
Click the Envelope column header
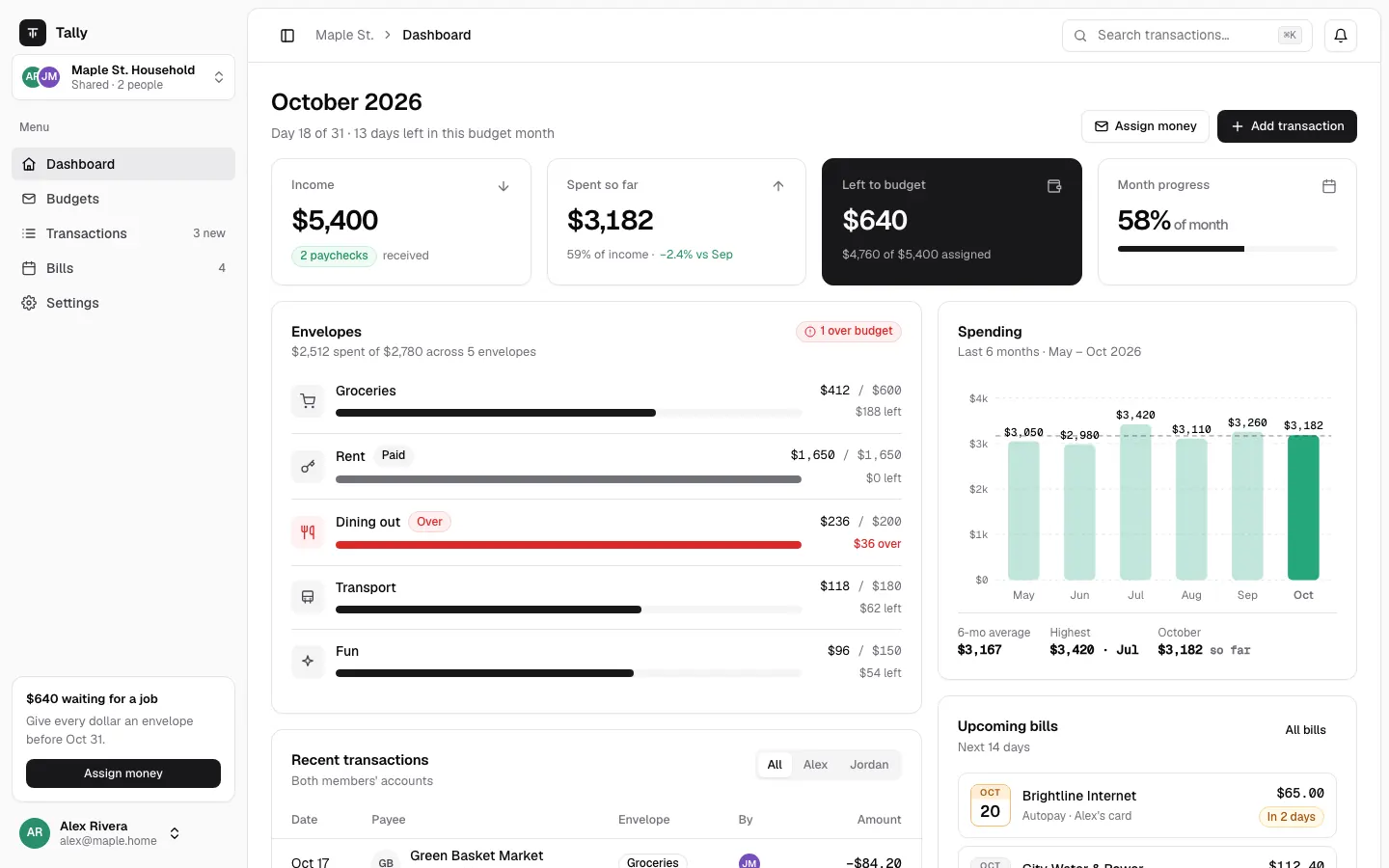click(x=643, y=820)
